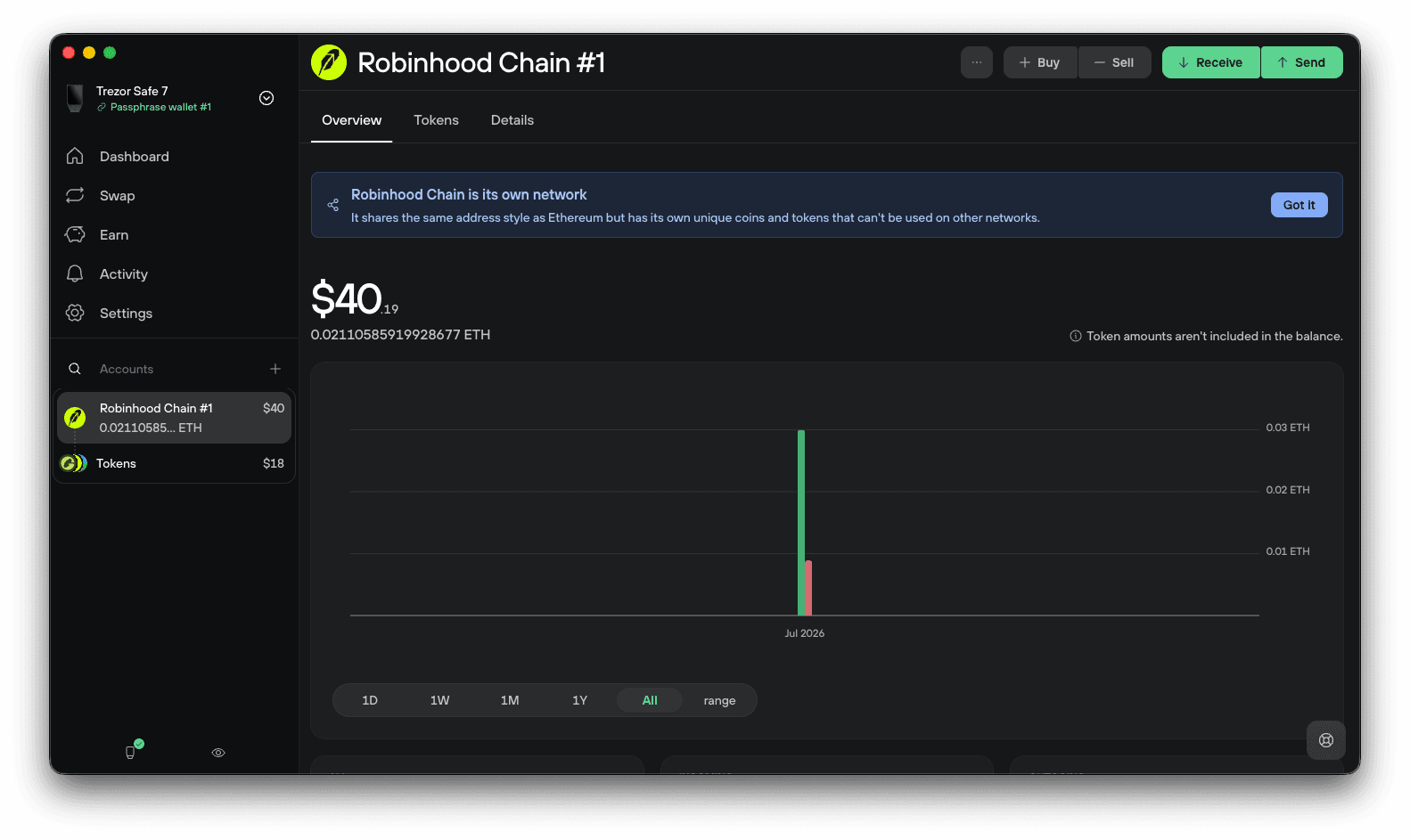The width and height of the screenshot is (1410, 840).
Task: Expand the Trezor Safe 7 wallet switcher
Action: tap(266, 98)
